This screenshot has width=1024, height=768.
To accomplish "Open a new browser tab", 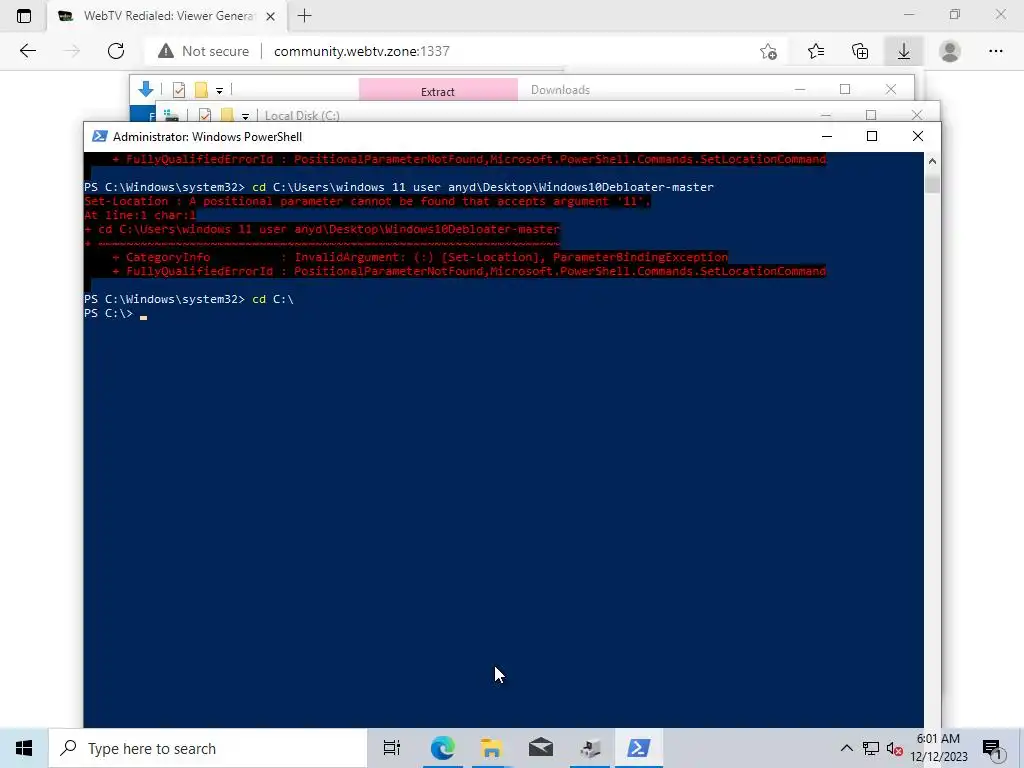I will (304, 16).
